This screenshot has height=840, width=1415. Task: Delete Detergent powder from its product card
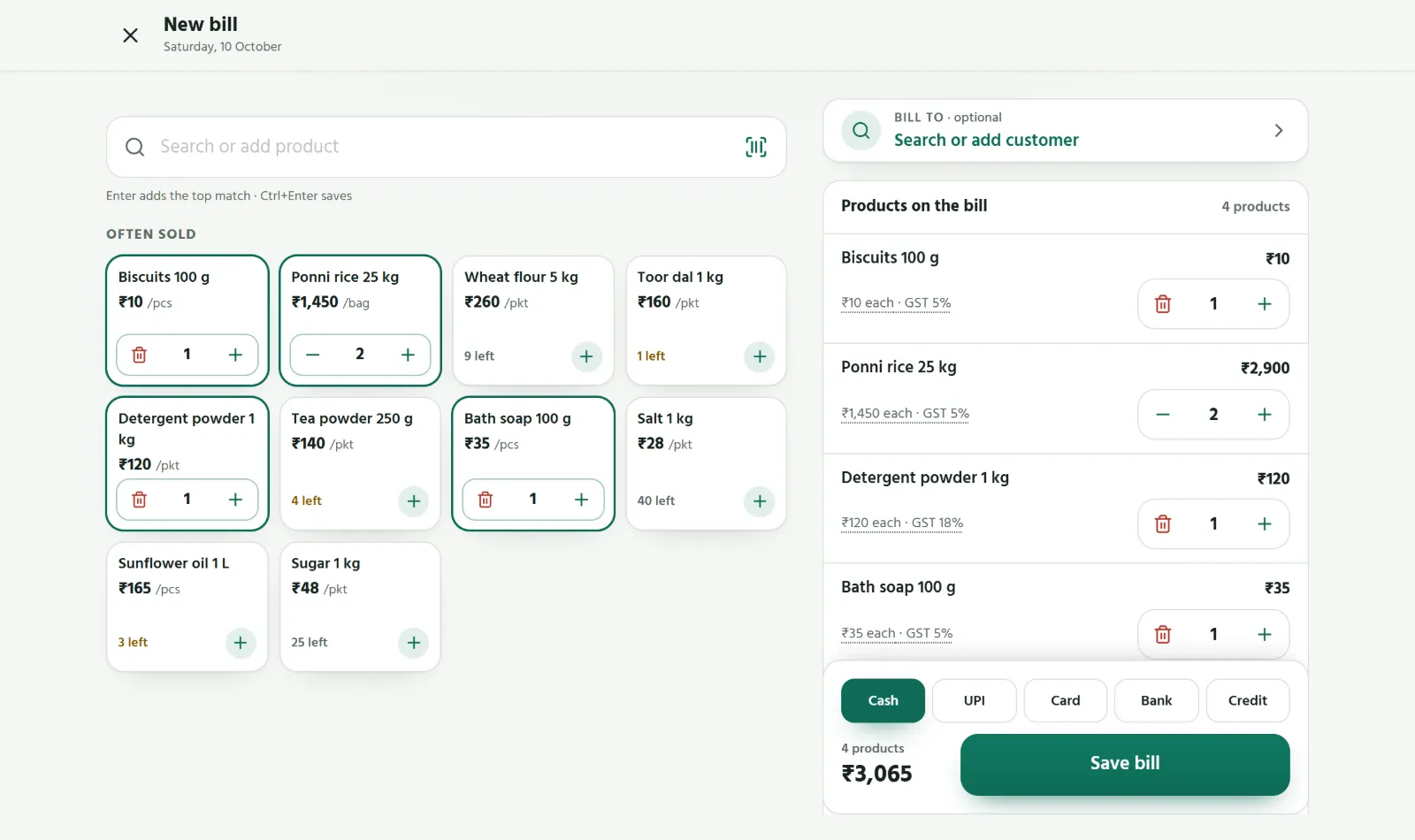[x=140, y=500]
